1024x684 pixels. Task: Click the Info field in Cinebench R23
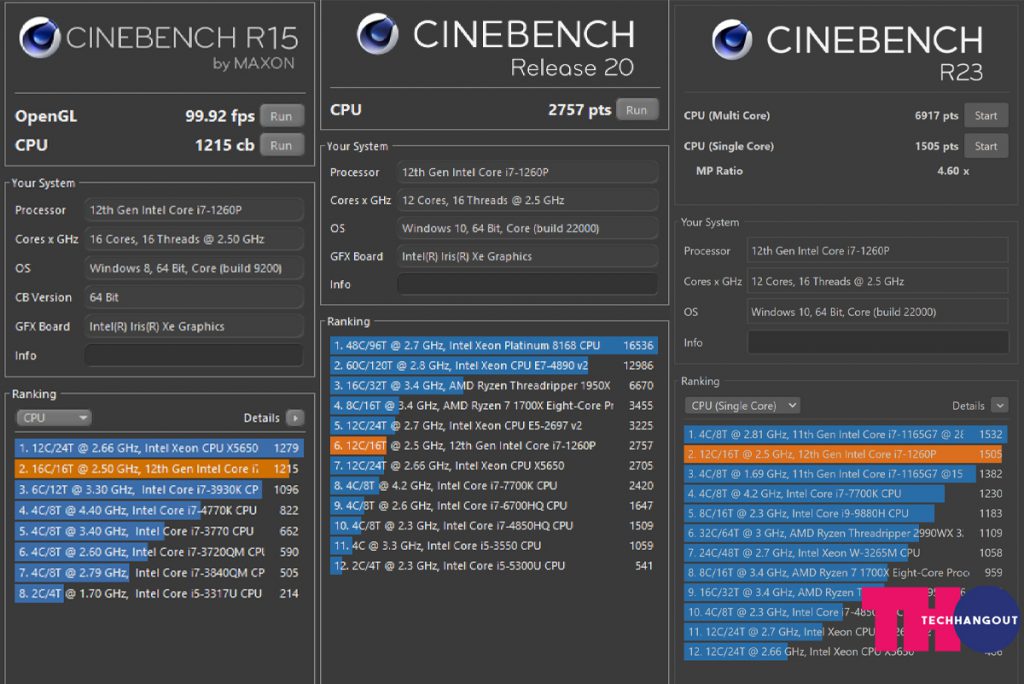tap(877, 342)
